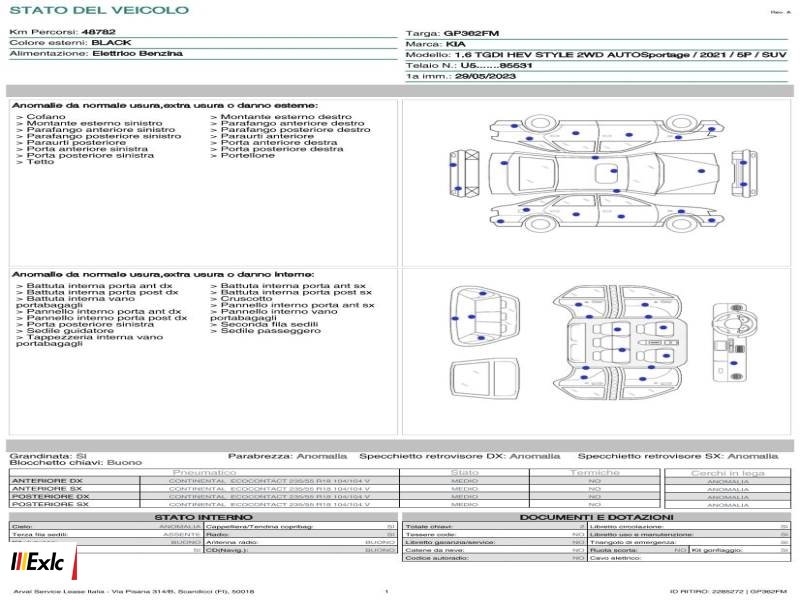The image size is (800, 600).
Task: Select 'Porta posteriore destra' entry
Action: click(x=277, y=149)
